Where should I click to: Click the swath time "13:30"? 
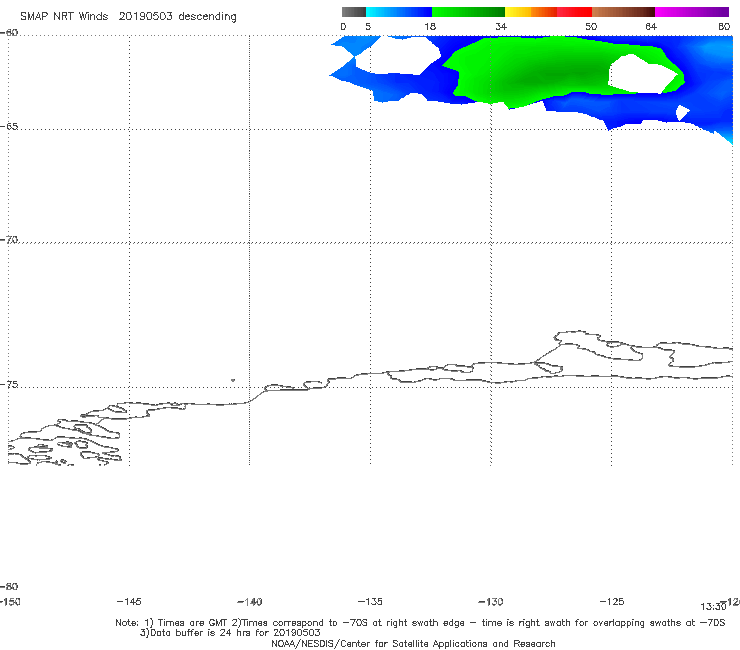[713, 607]
